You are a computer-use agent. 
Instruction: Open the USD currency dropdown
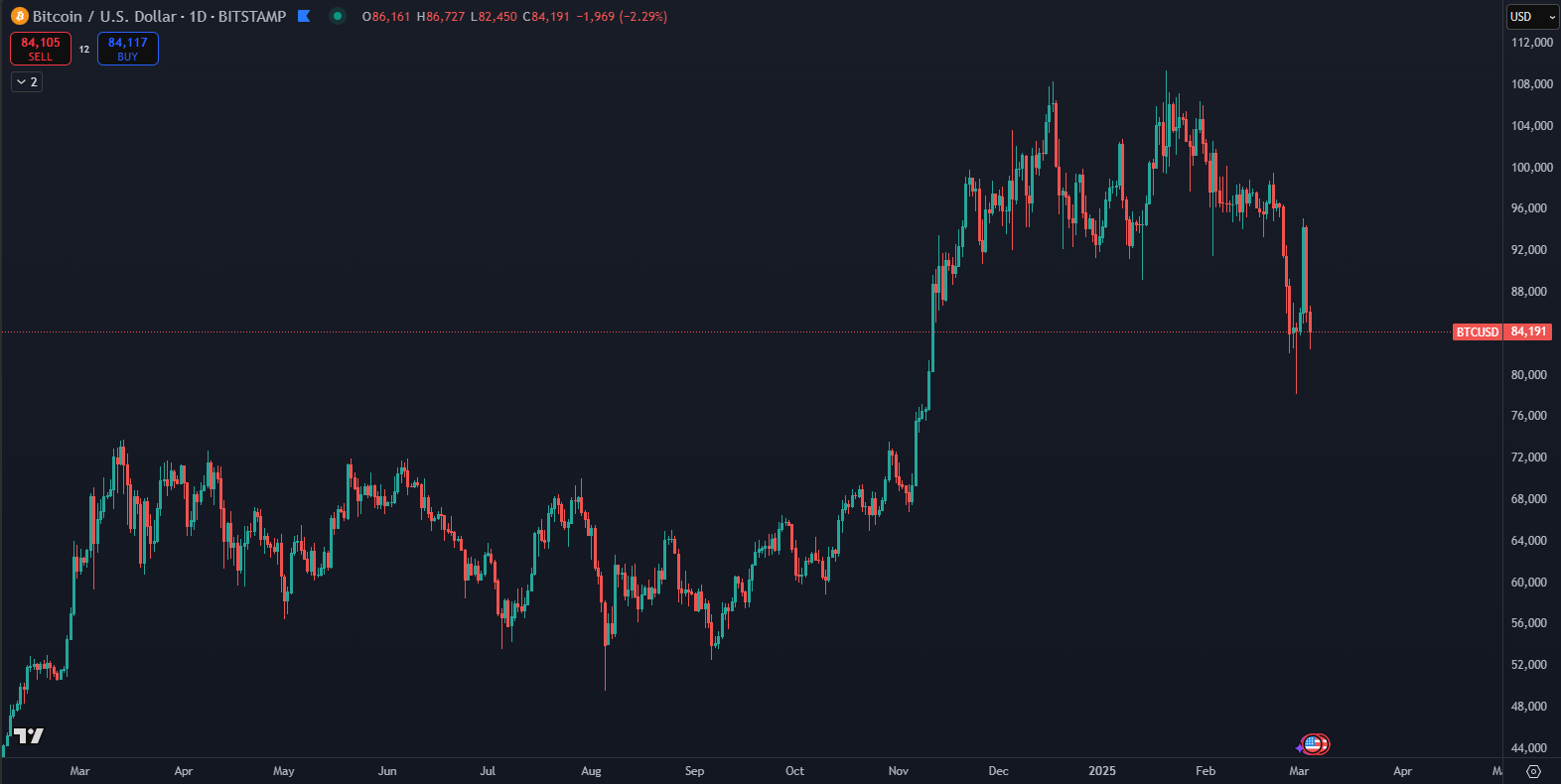(1532, 17)
